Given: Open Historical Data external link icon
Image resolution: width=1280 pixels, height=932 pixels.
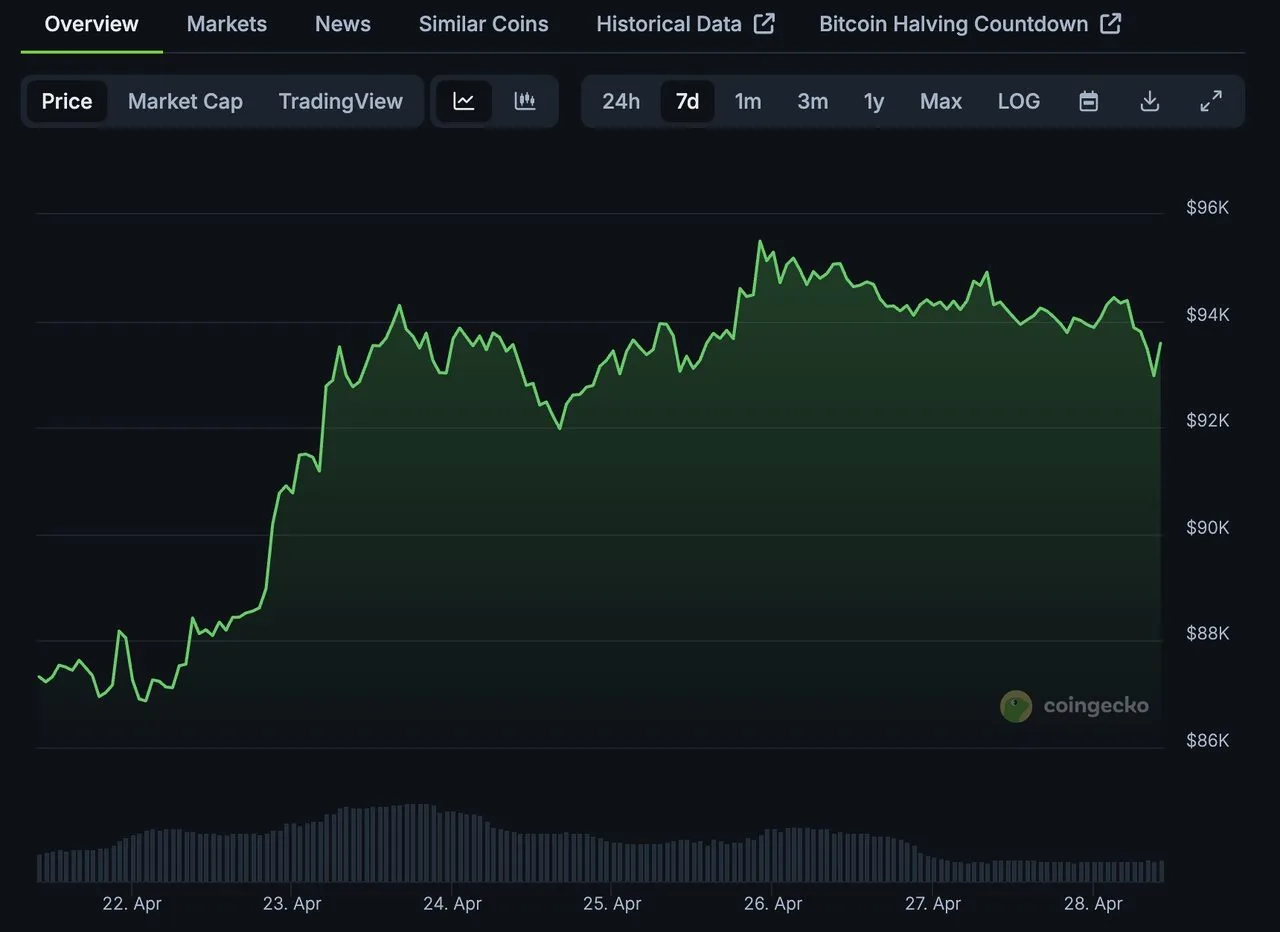Looking at the screenshot, I should (x=764, y=23).
